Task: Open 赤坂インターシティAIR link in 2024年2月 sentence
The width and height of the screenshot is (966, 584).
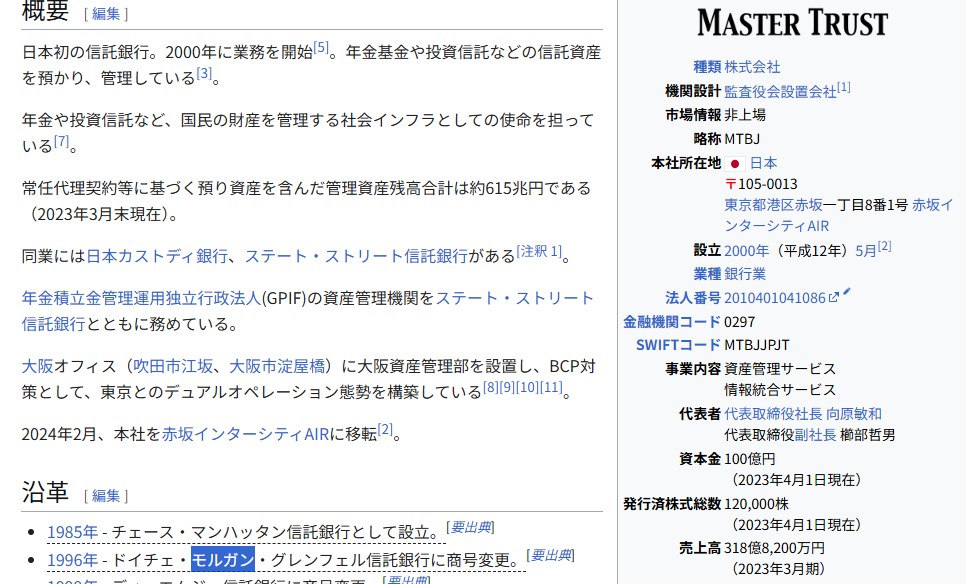Action: point(245,434)
